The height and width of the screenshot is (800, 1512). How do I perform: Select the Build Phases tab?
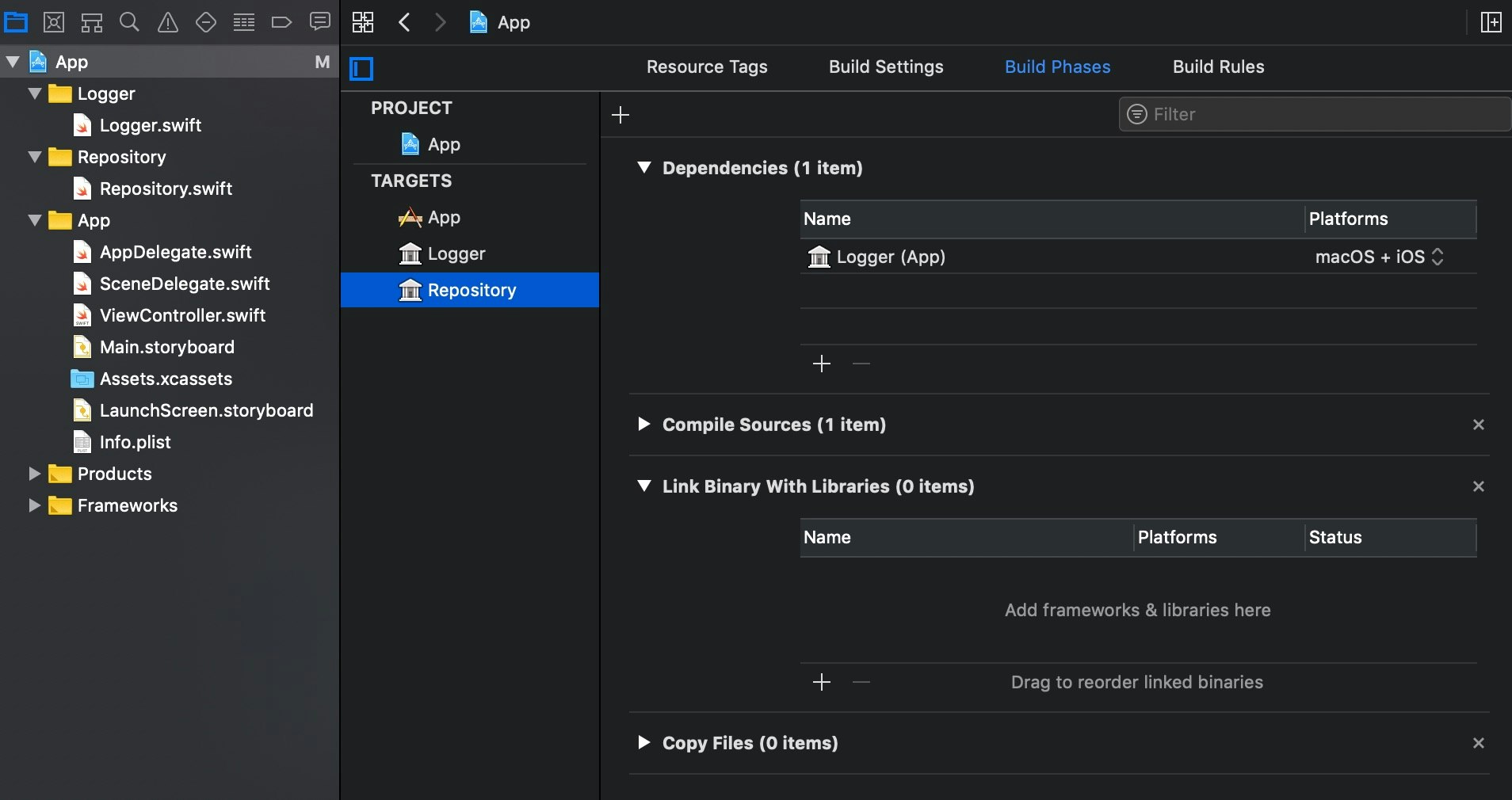click(1057, 67)
